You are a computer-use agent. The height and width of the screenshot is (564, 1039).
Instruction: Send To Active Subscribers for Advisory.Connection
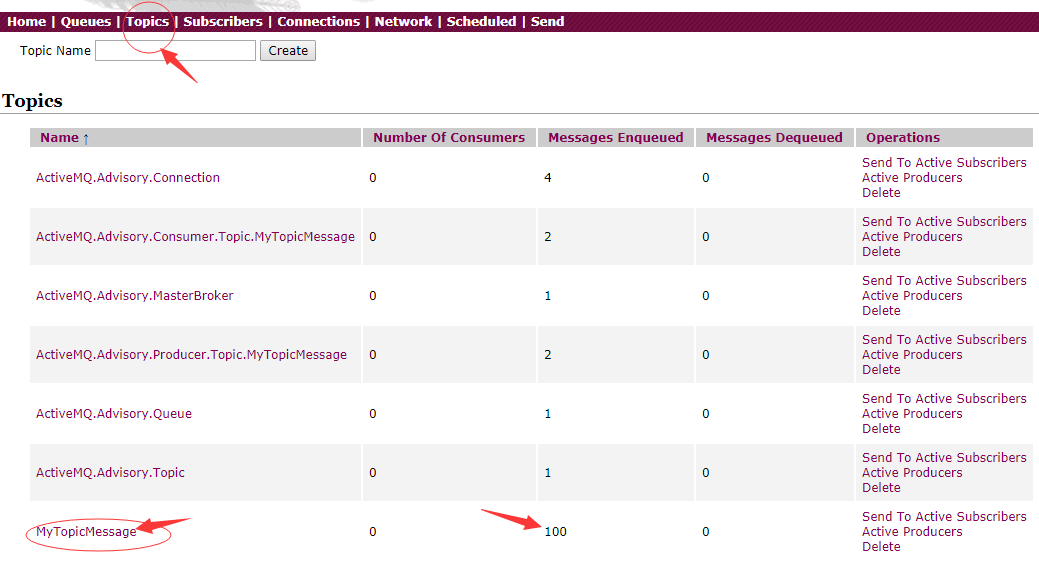(x=944, y=162)
